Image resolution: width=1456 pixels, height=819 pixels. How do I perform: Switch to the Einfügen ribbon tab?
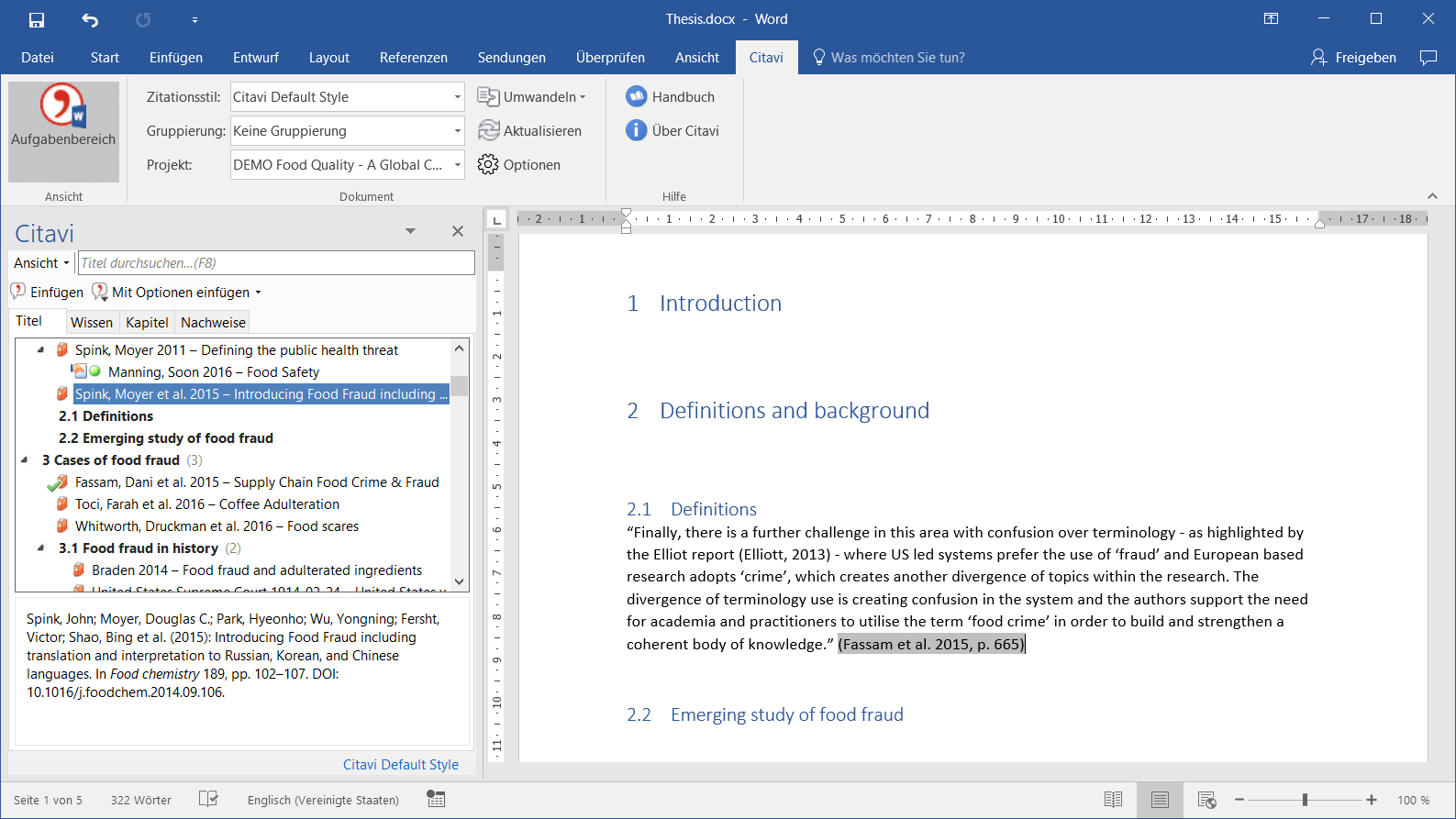tap(176, 58)
